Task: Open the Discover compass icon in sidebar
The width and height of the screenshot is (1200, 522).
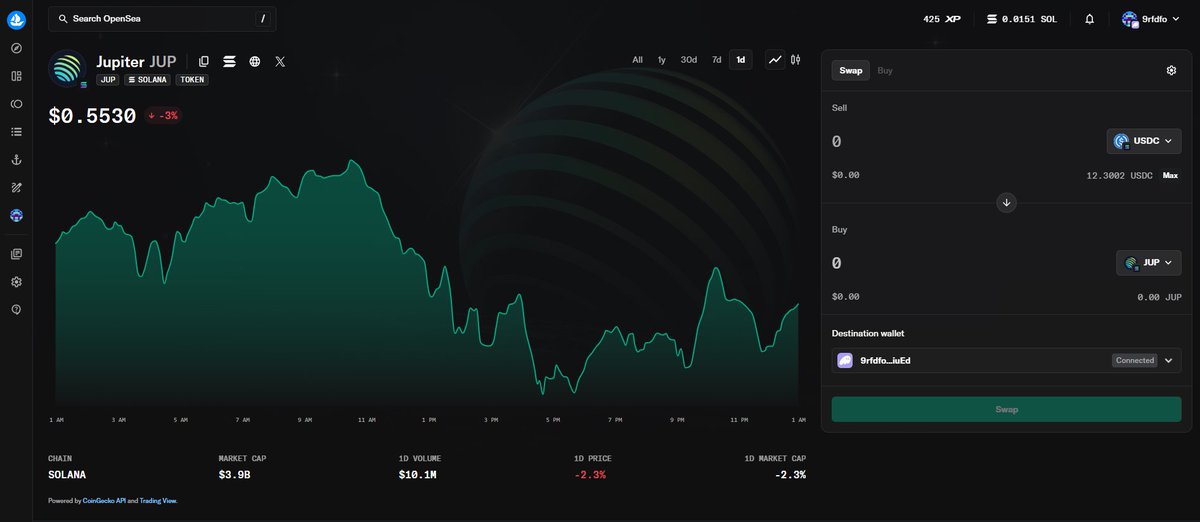Action: click(x=16, y=48)
